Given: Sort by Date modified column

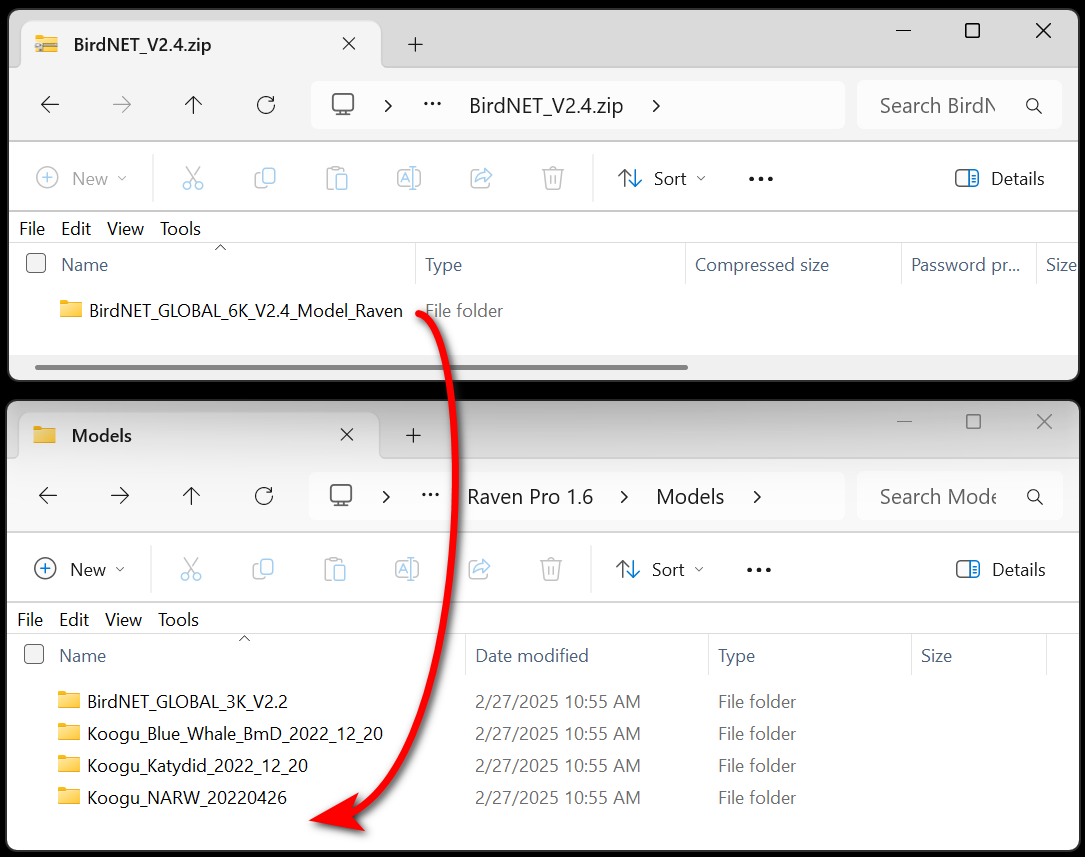Looking at the screenshot, I should (x=531, y=655).
